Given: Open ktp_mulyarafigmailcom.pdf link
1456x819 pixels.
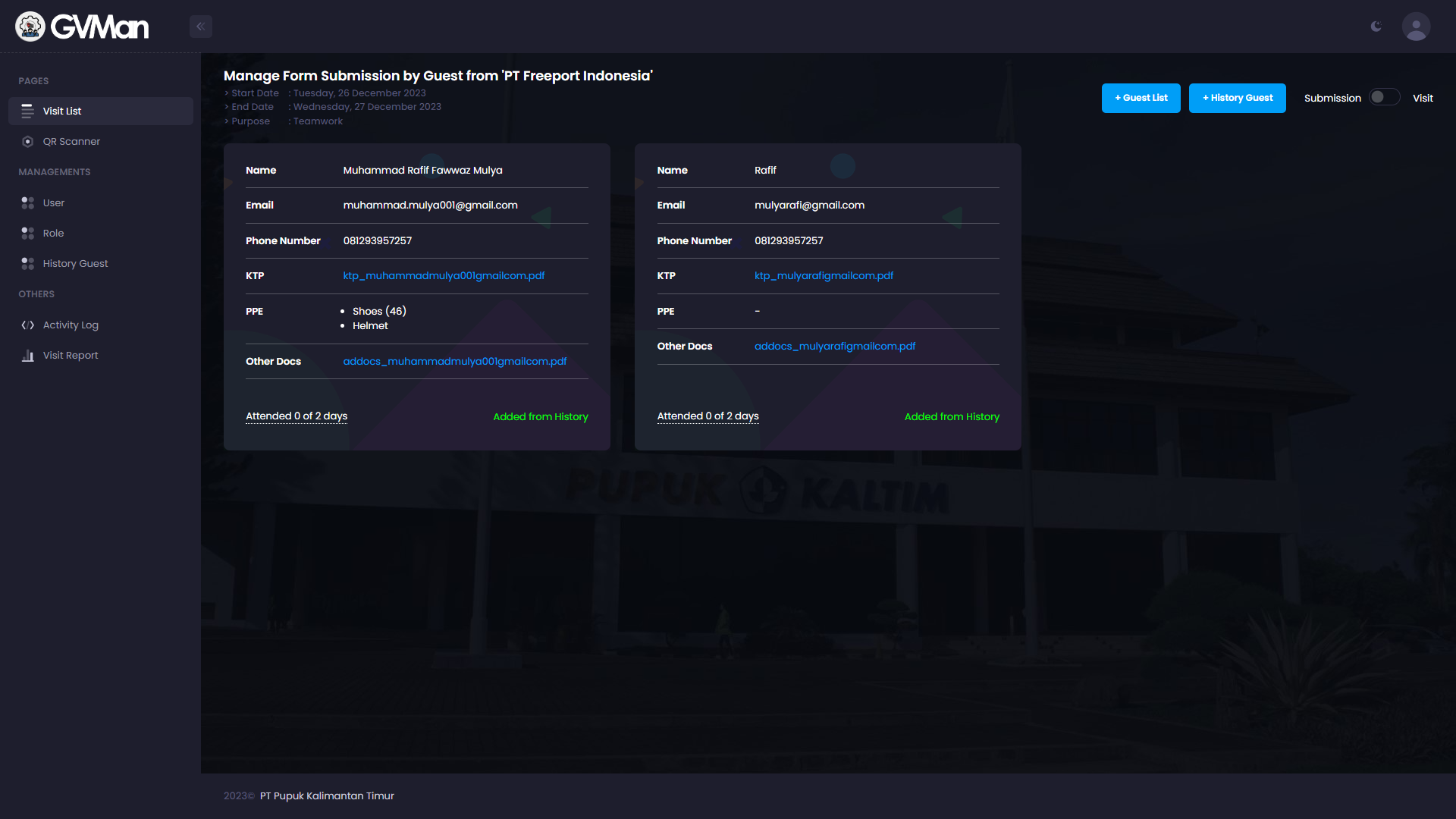Looking at the screenshot, I should pyautogui.click(x=824, y=275).
